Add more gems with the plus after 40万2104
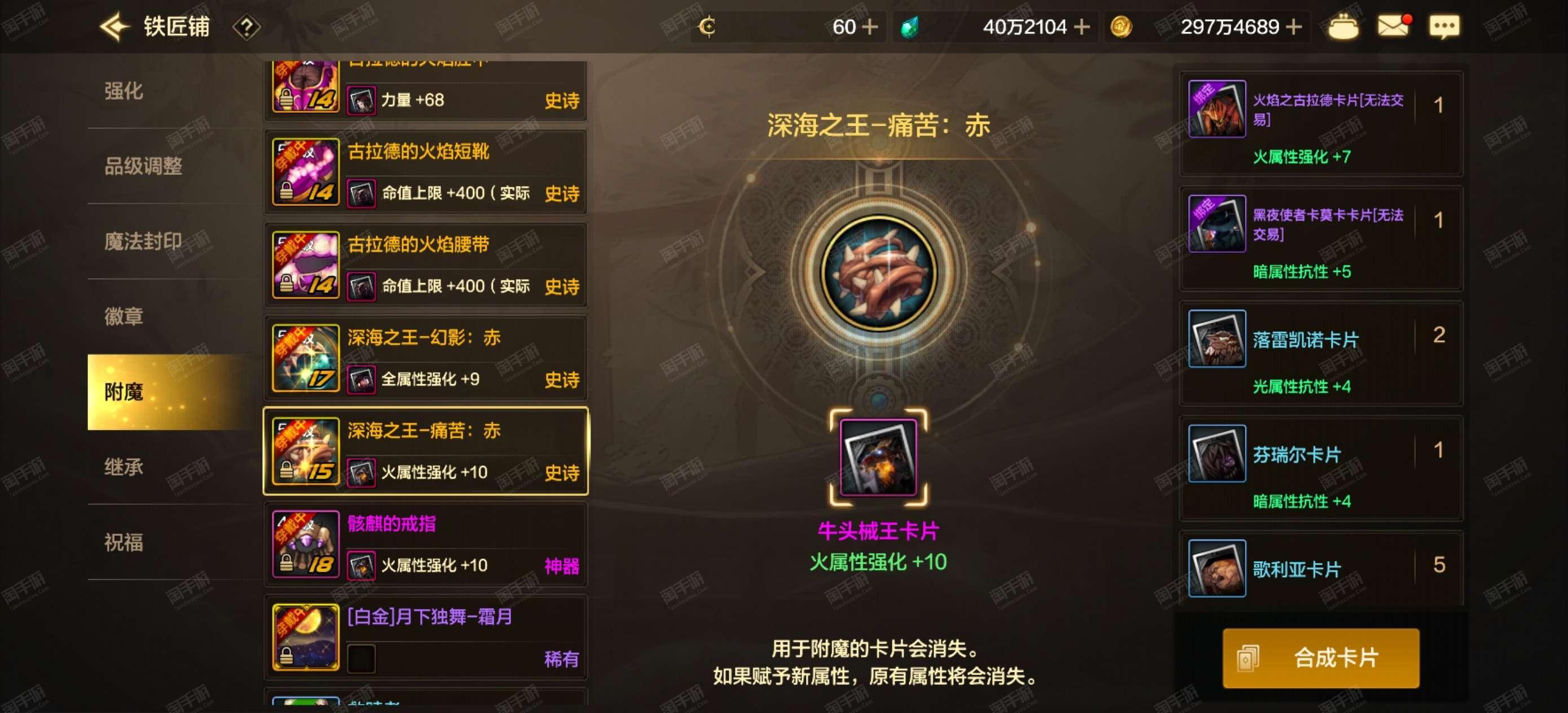The width and height of the screenshot is (1568, 713). 1082,27
